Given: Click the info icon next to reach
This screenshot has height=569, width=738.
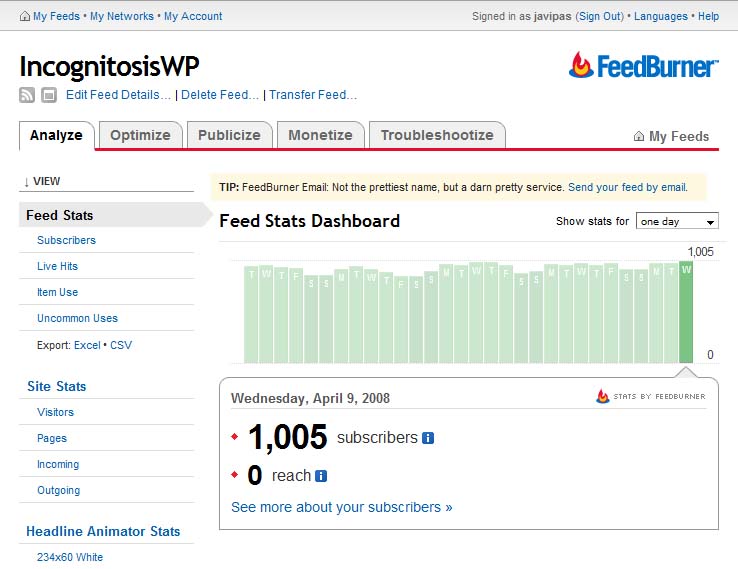Looking at the screenshot, I should (x=321, y=476).
